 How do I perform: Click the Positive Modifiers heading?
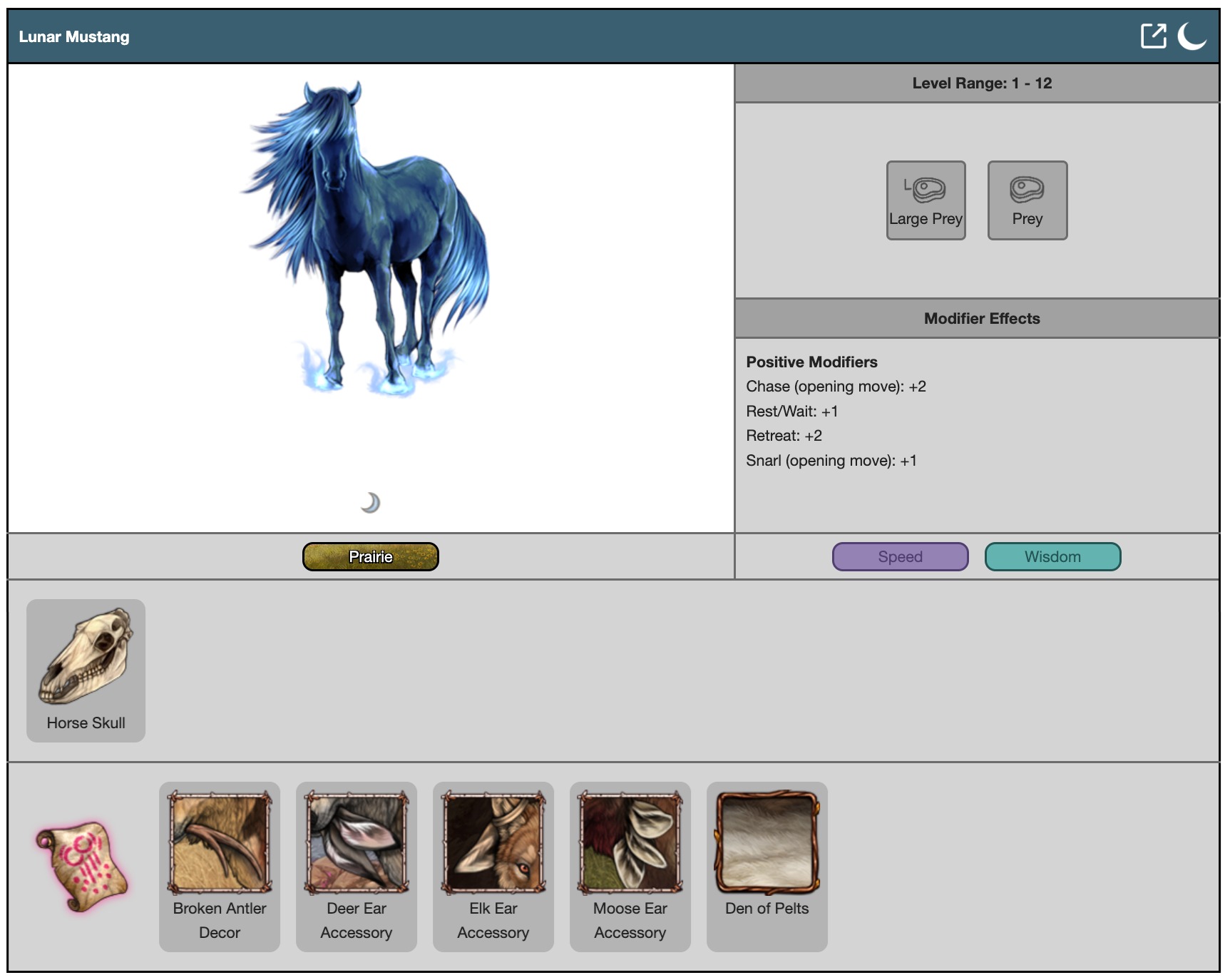(x=811, y=362)
